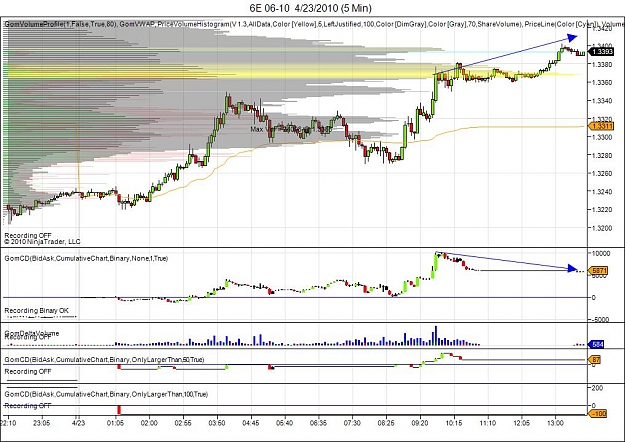Click the 1.3280 price axis label
This screenshot has height=442, width=625.
(601, 155)
